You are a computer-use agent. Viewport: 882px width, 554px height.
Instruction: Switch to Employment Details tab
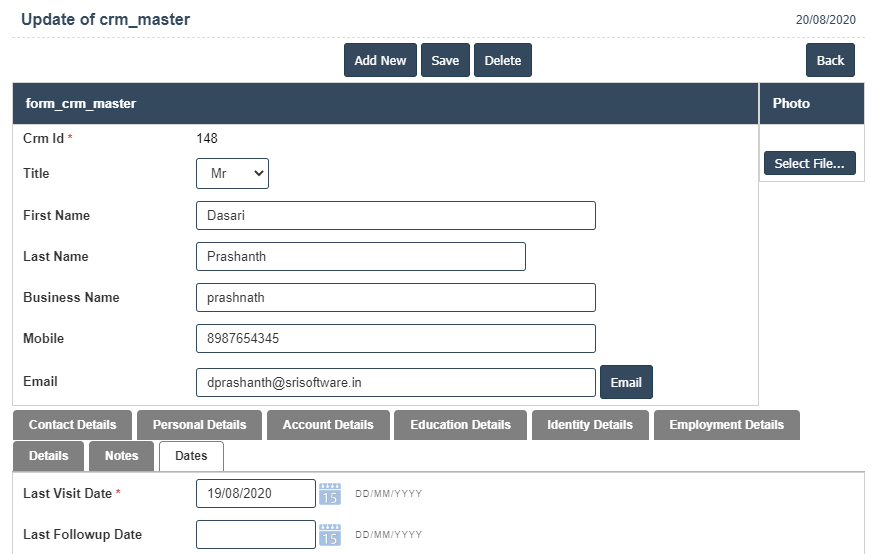point(726,425)
